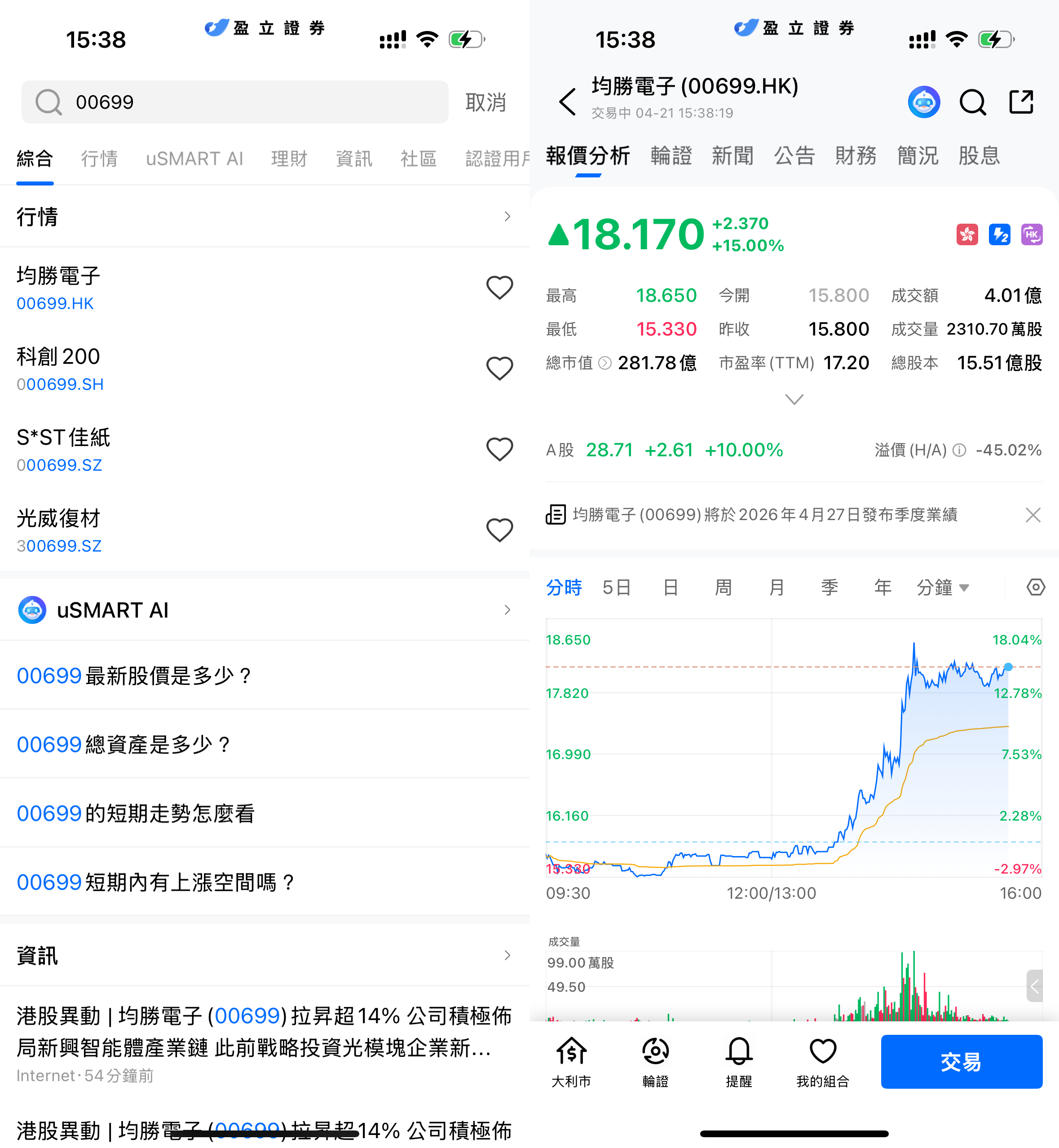Screen dimensions: 1059x1148
Task: Toggle favorite heart for 均勝電子 00699.HK
Action: click(x=499, y=288)
